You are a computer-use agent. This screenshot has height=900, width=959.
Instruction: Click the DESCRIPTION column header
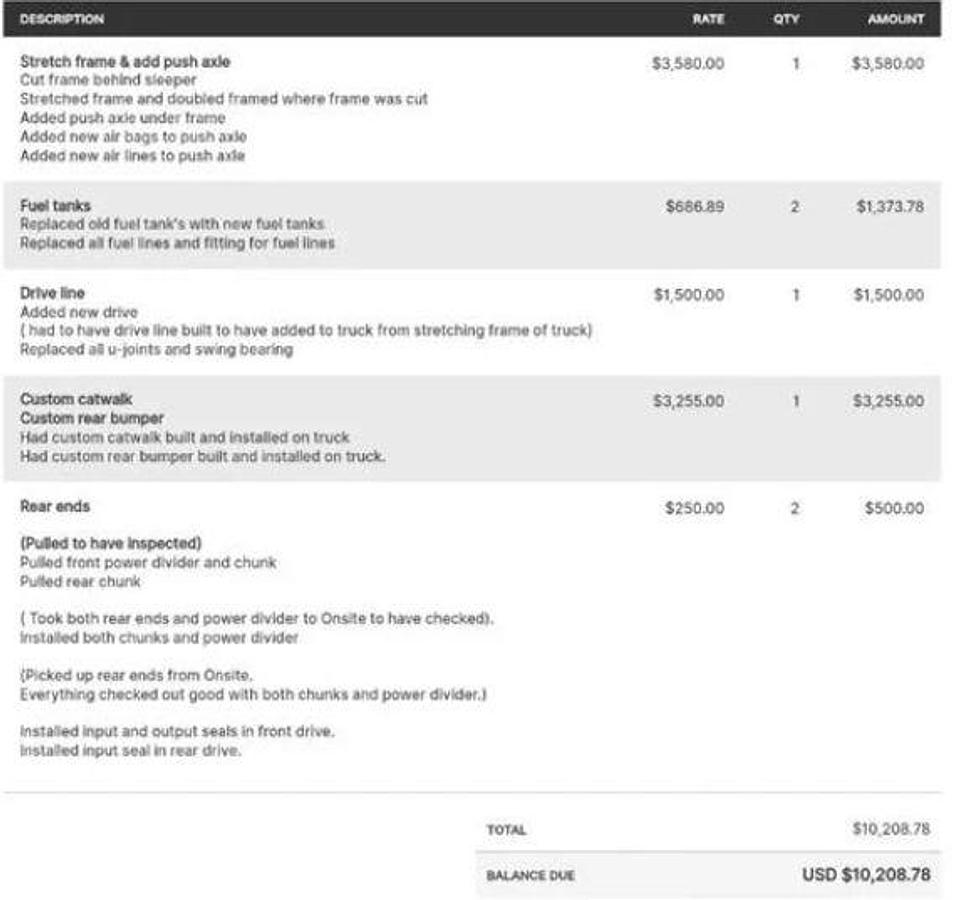[61, 19]
